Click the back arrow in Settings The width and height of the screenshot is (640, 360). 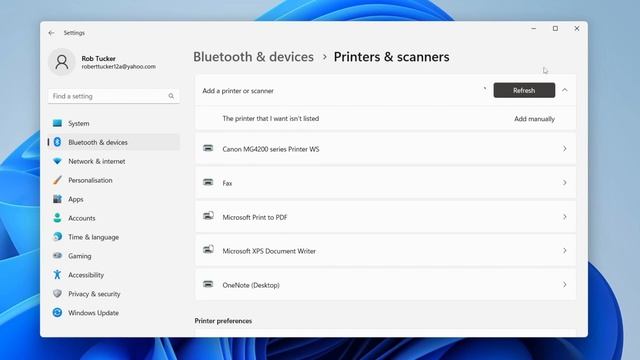[x=51, y=33]
